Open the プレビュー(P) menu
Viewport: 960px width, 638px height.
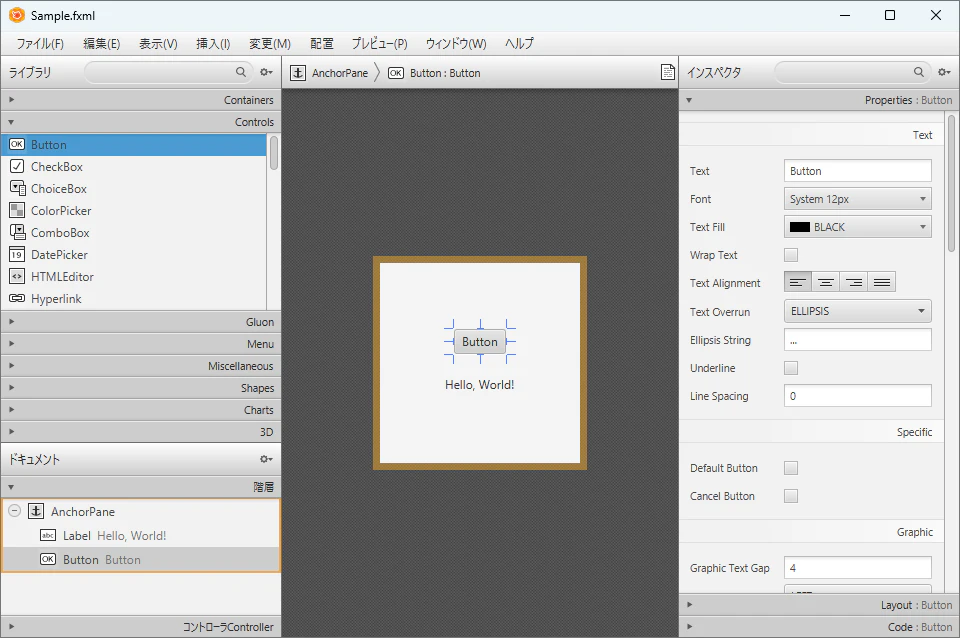point(379,43)
